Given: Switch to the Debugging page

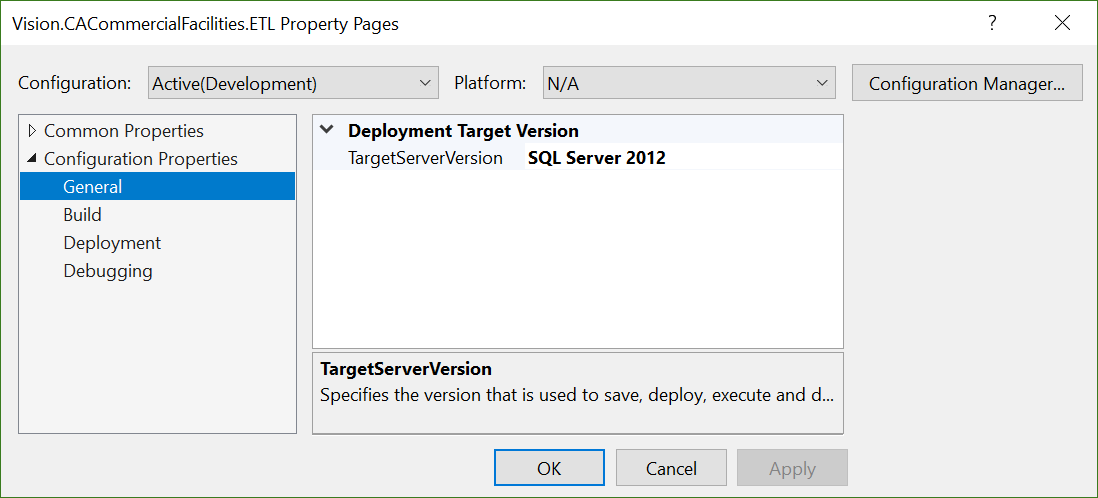Looking at the screenshot, I should pos(108,271).
